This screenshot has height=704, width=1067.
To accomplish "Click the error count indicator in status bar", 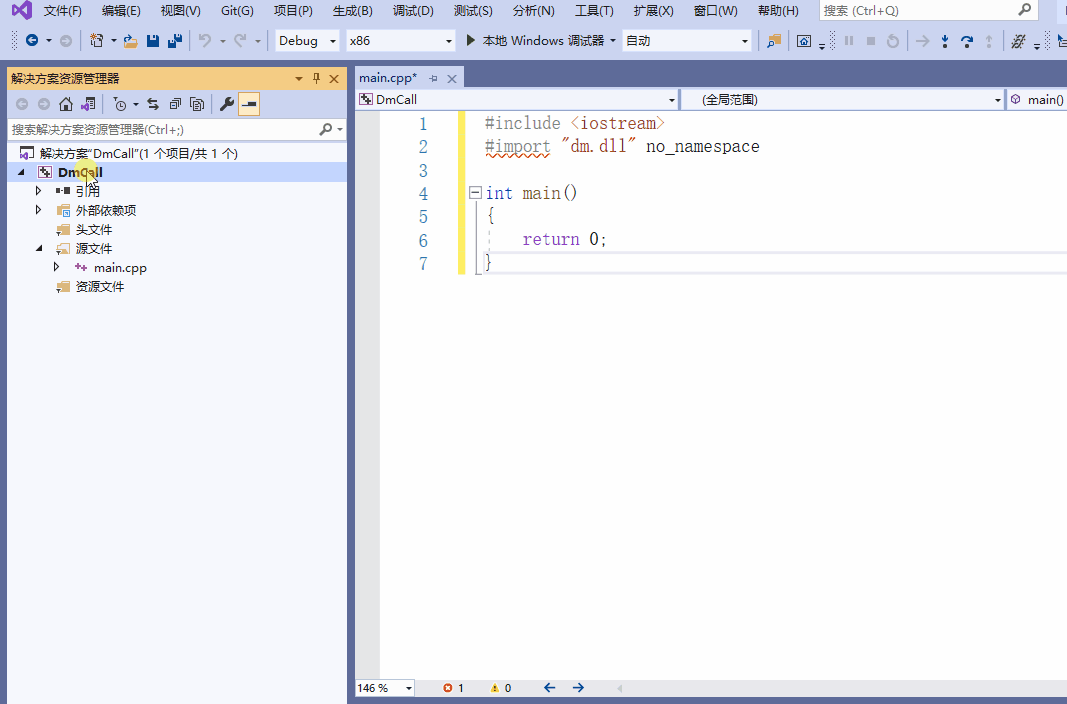I will (454, 688).
